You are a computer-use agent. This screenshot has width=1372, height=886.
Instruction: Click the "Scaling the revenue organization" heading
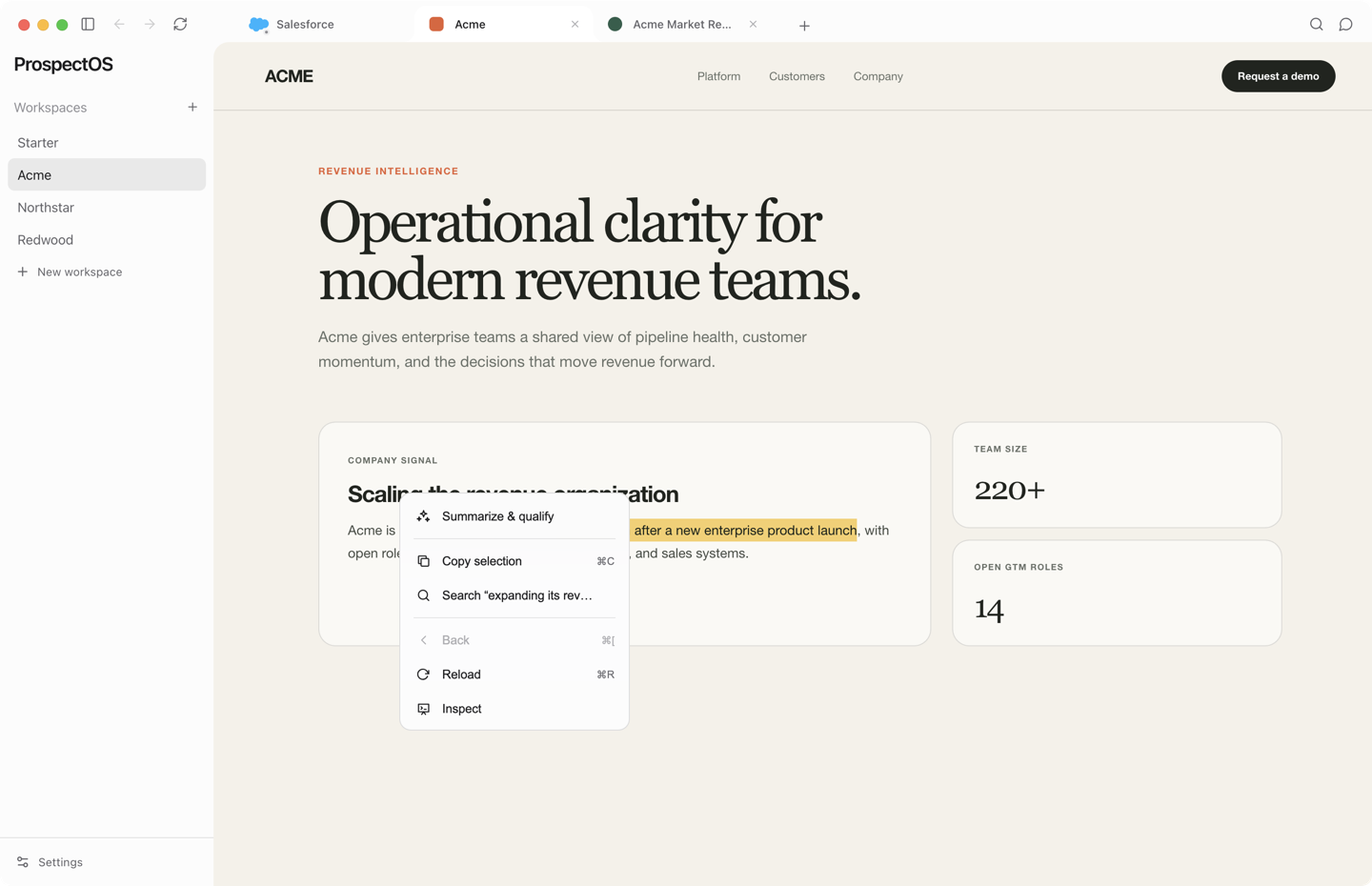pyautogui.click(x=513, y=493)
